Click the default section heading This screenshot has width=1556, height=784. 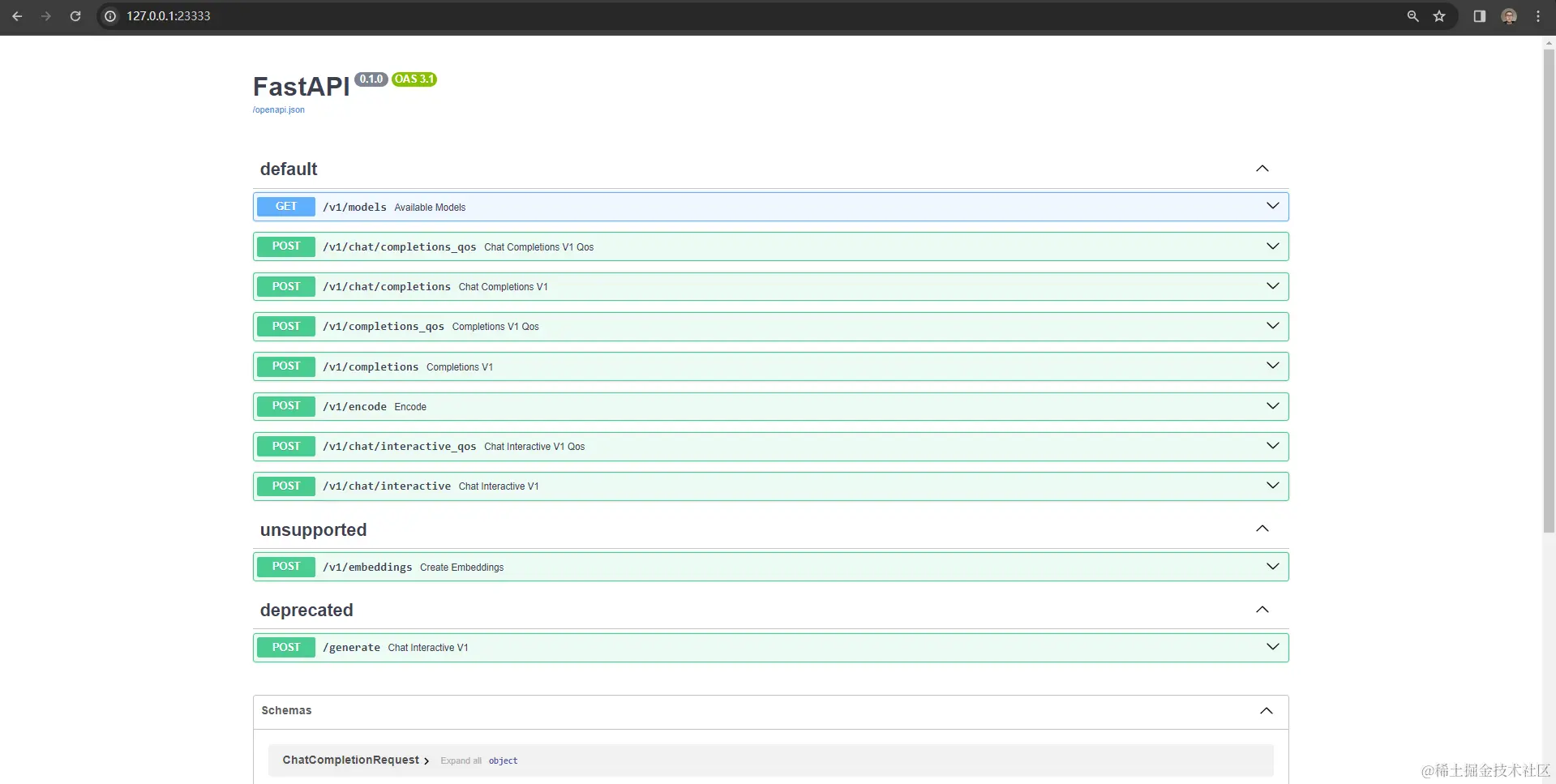point(289,169)
